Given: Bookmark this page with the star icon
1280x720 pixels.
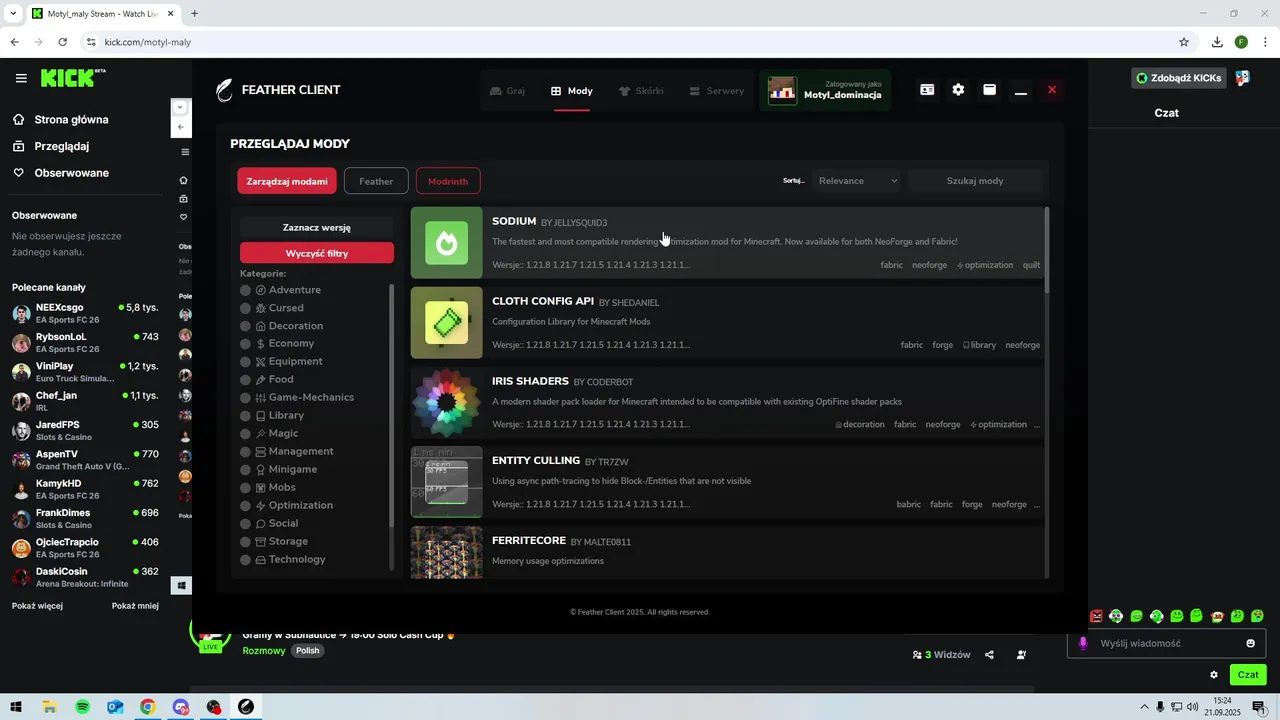Looking at the screenshot, I should coord(1184,42).
